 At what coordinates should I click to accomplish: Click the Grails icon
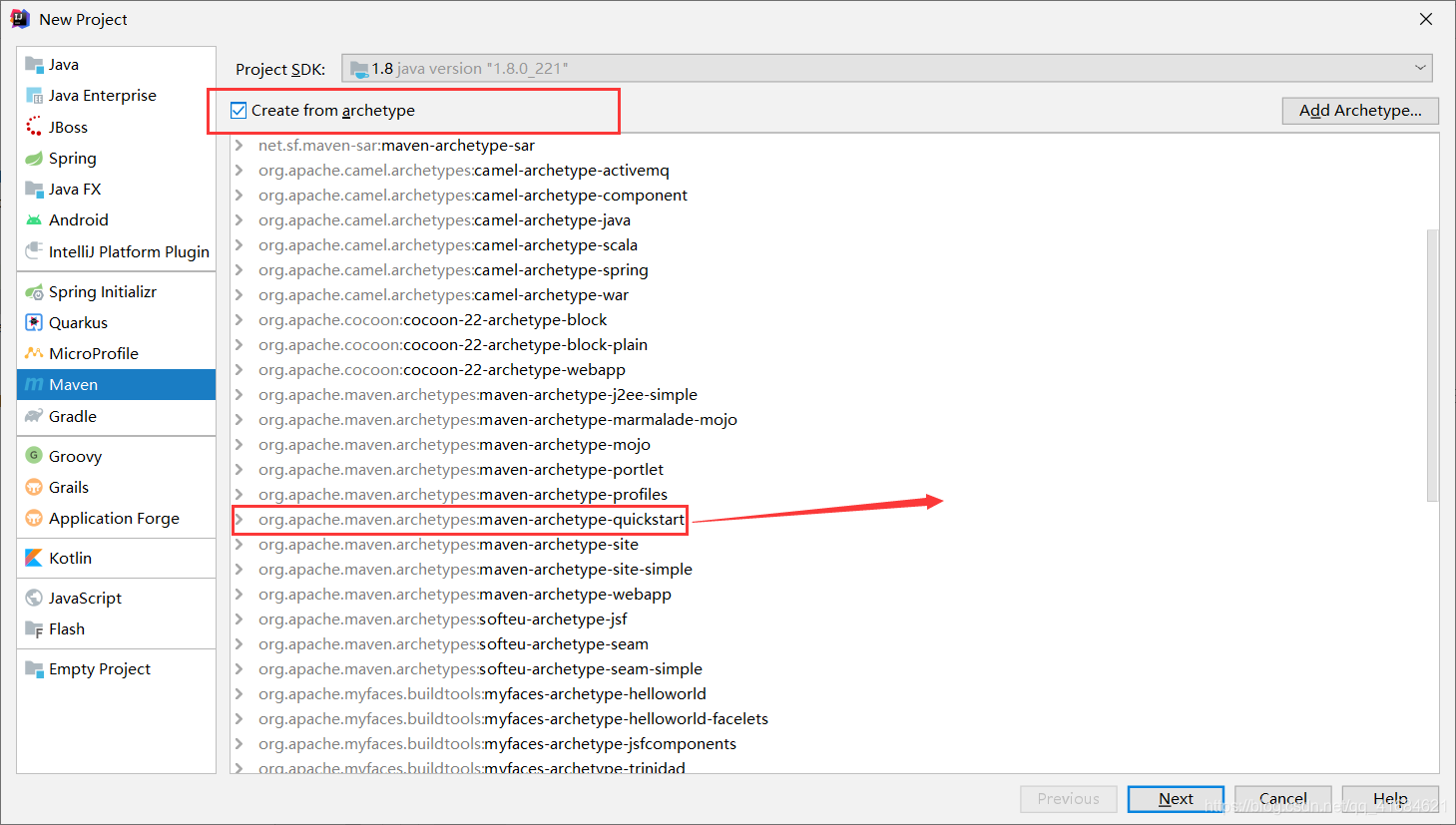pos(34,487)
